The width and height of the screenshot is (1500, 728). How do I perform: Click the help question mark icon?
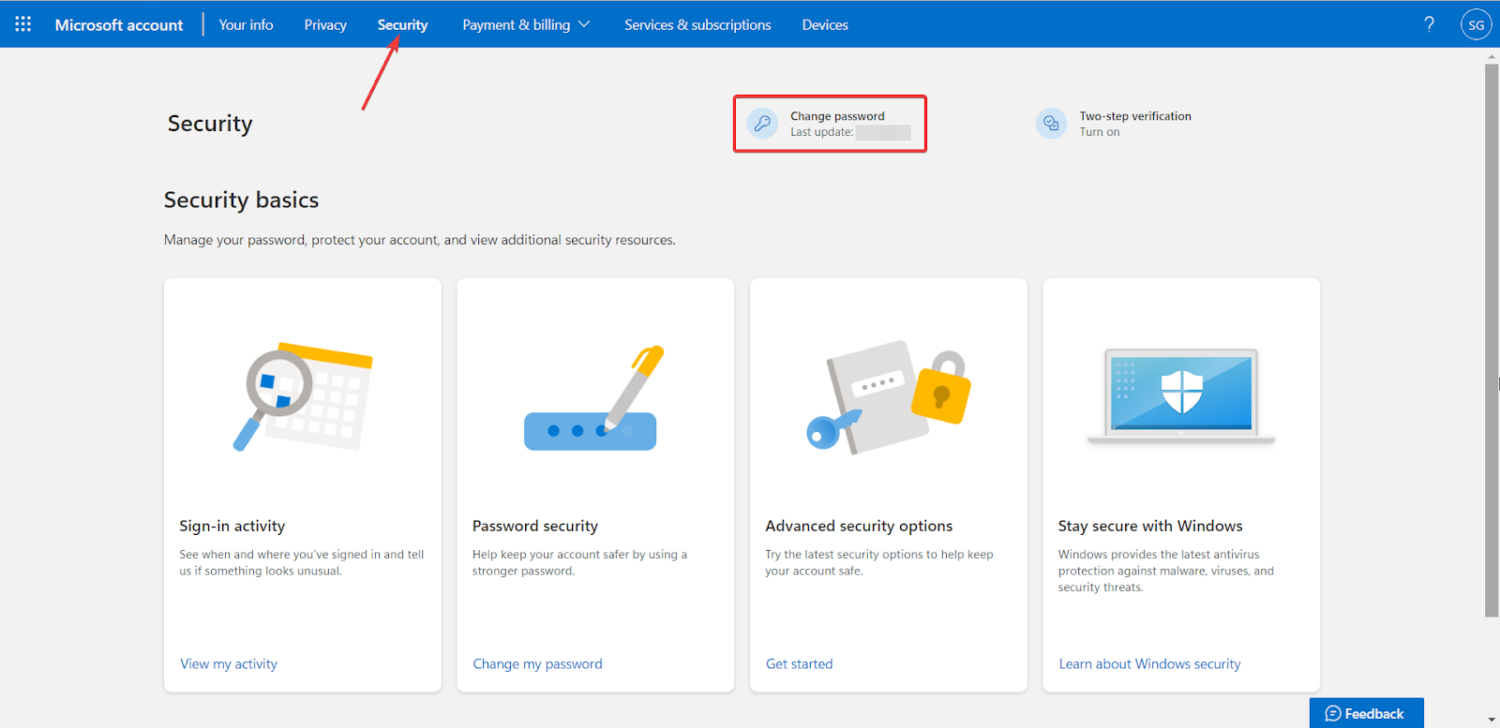pos(1429,24)
